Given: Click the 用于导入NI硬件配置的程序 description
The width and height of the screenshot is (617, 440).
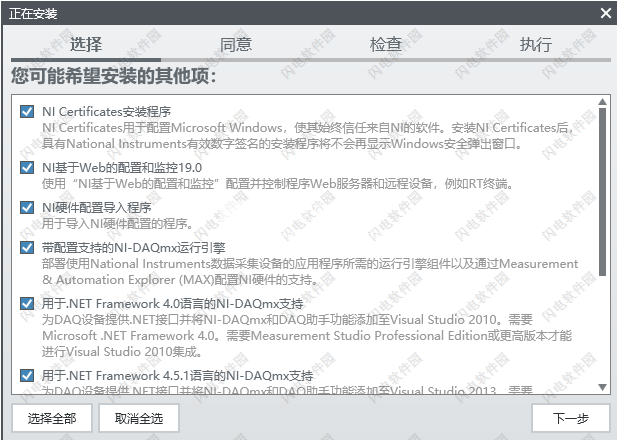Looking at the screenshot, I should (117, 224).
